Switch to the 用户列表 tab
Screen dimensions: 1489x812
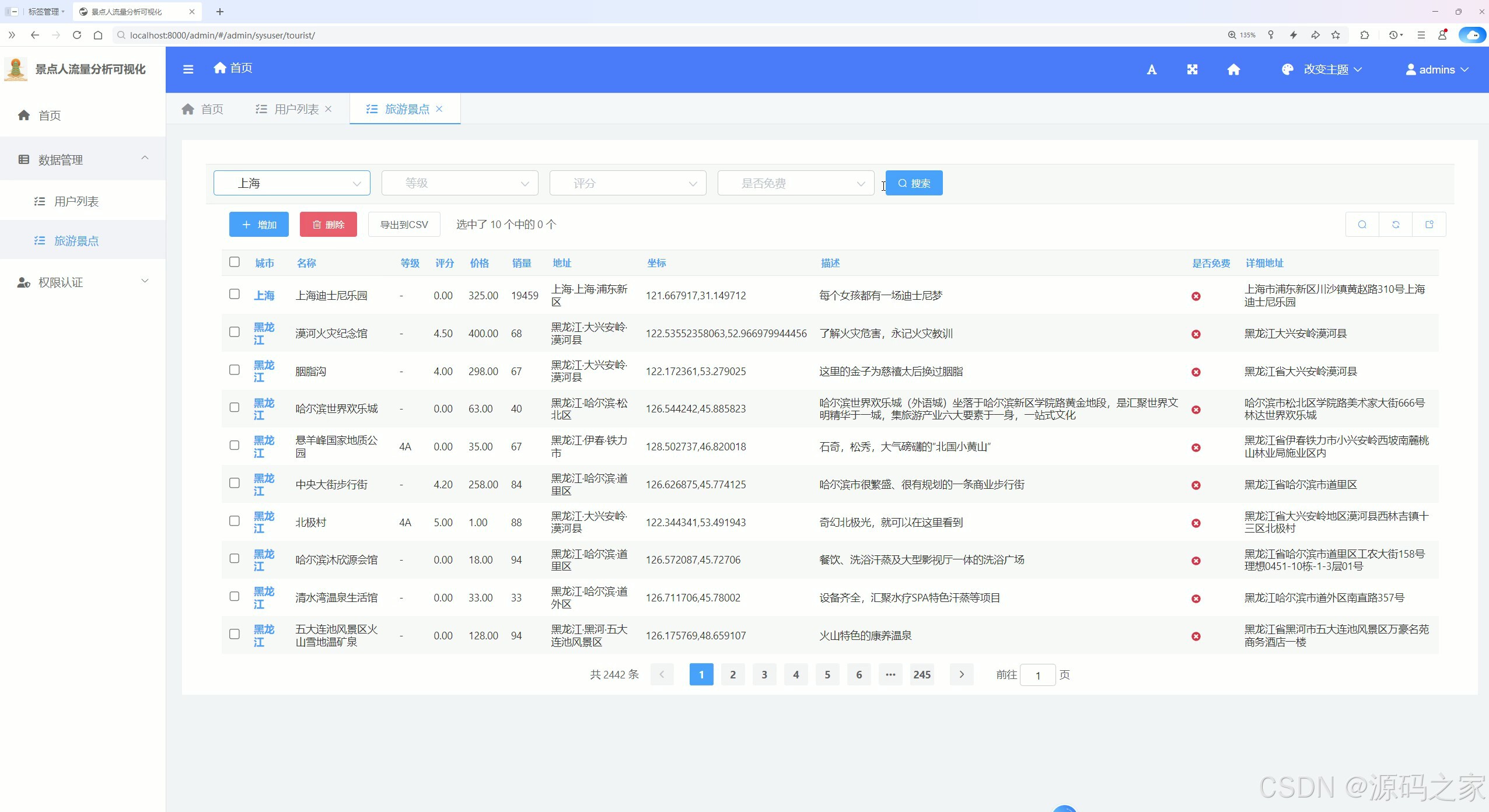(296, 108)
